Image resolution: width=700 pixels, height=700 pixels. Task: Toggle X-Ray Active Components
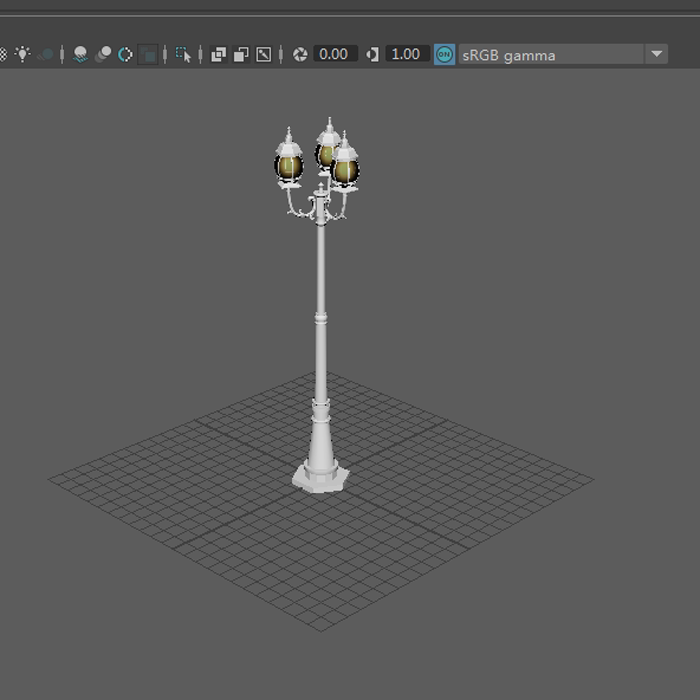tap(240, 54)
